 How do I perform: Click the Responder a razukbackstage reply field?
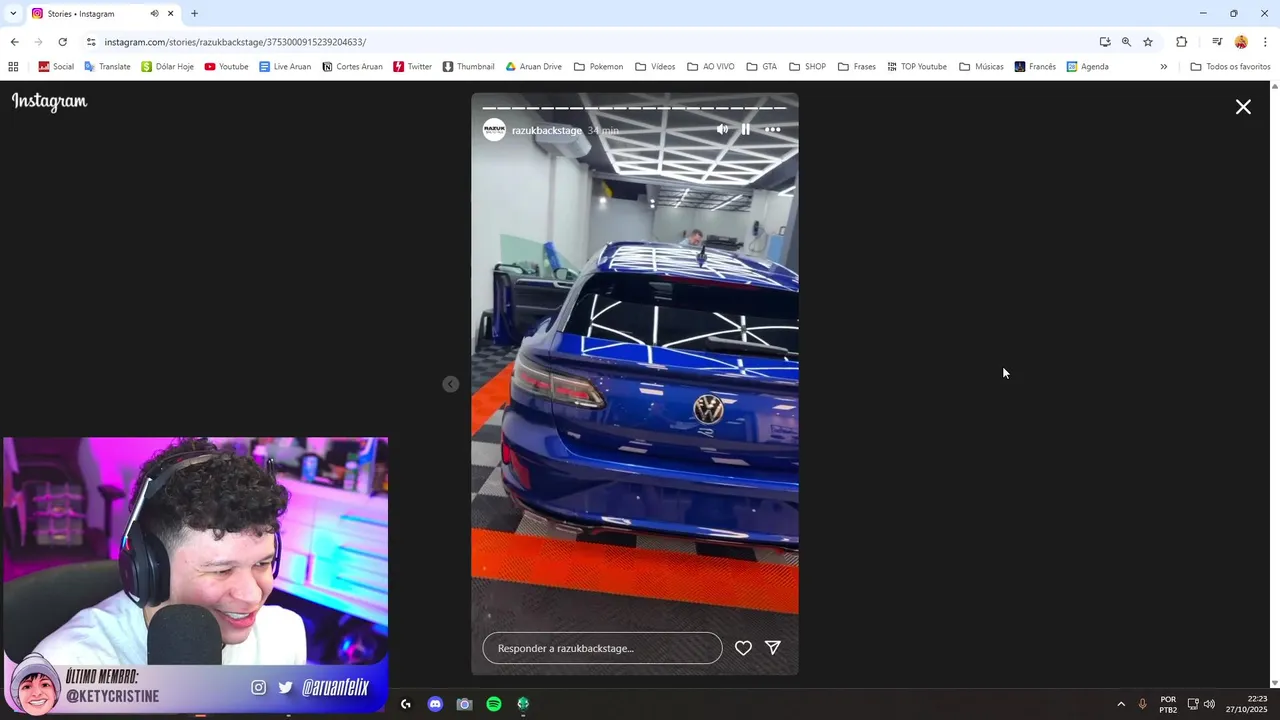602,648
